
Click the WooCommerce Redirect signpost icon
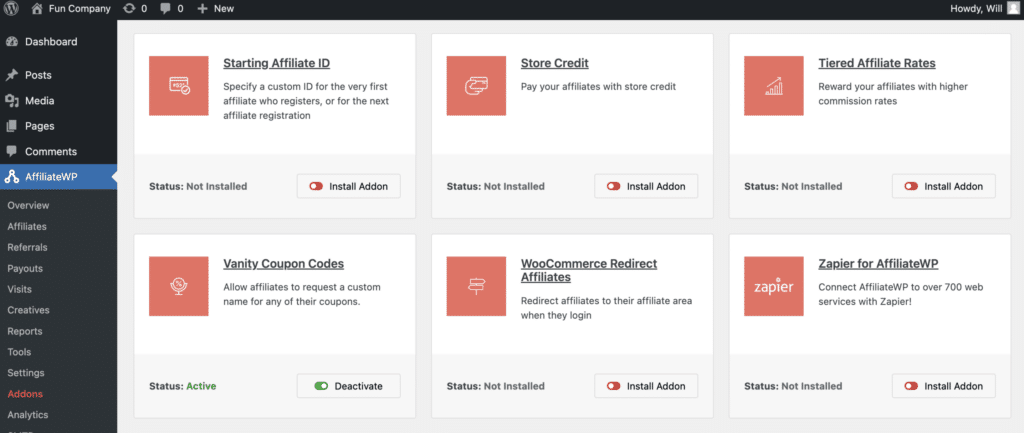click(x=476, y=286)
